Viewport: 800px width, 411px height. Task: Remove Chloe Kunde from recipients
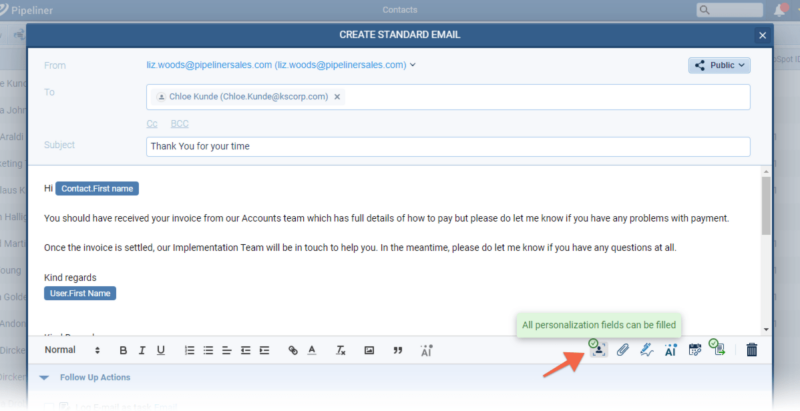coord(337,97)
